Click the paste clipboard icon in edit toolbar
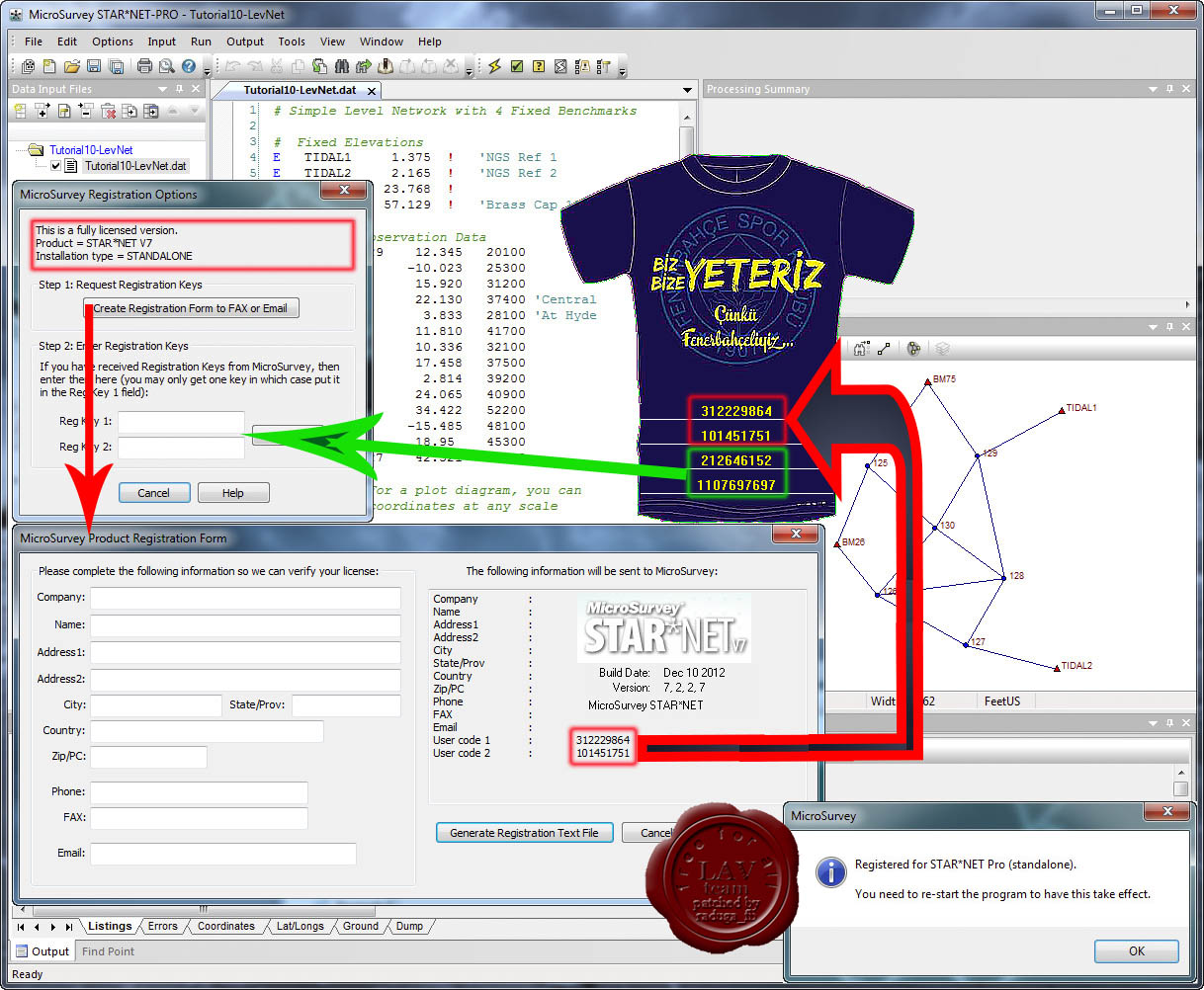 tap(319, 66)
